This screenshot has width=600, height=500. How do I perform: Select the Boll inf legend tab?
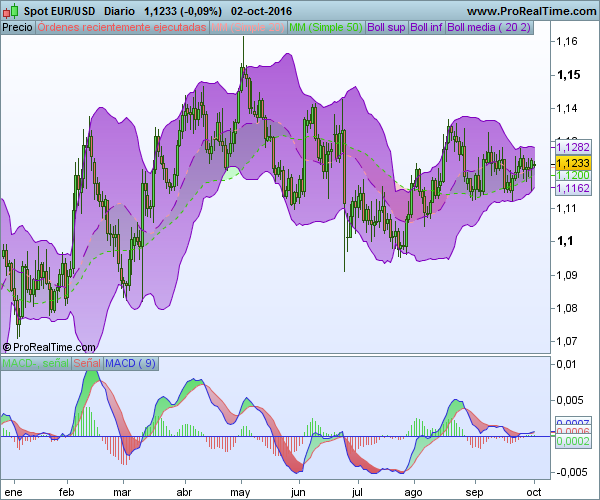[x=426, y=28]
